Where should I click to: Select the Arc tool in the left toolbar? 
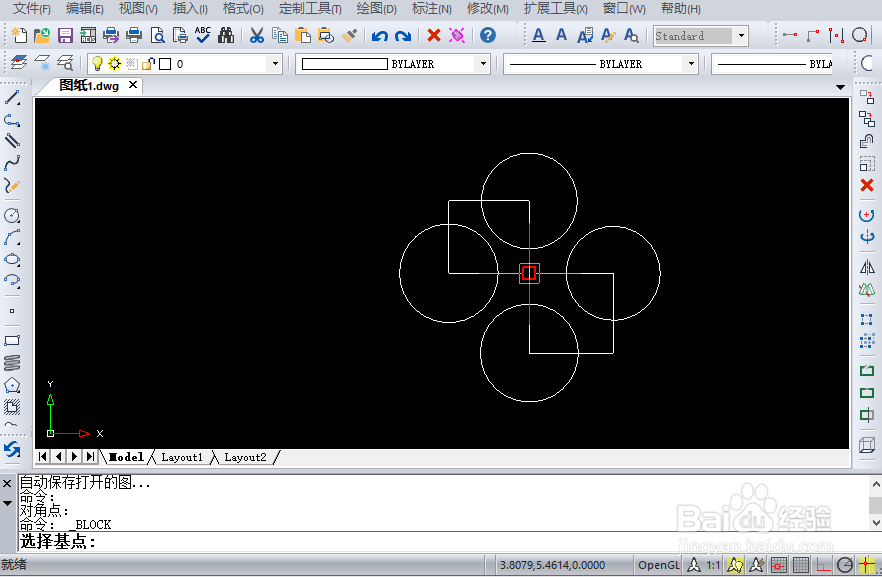pos(12,237)
